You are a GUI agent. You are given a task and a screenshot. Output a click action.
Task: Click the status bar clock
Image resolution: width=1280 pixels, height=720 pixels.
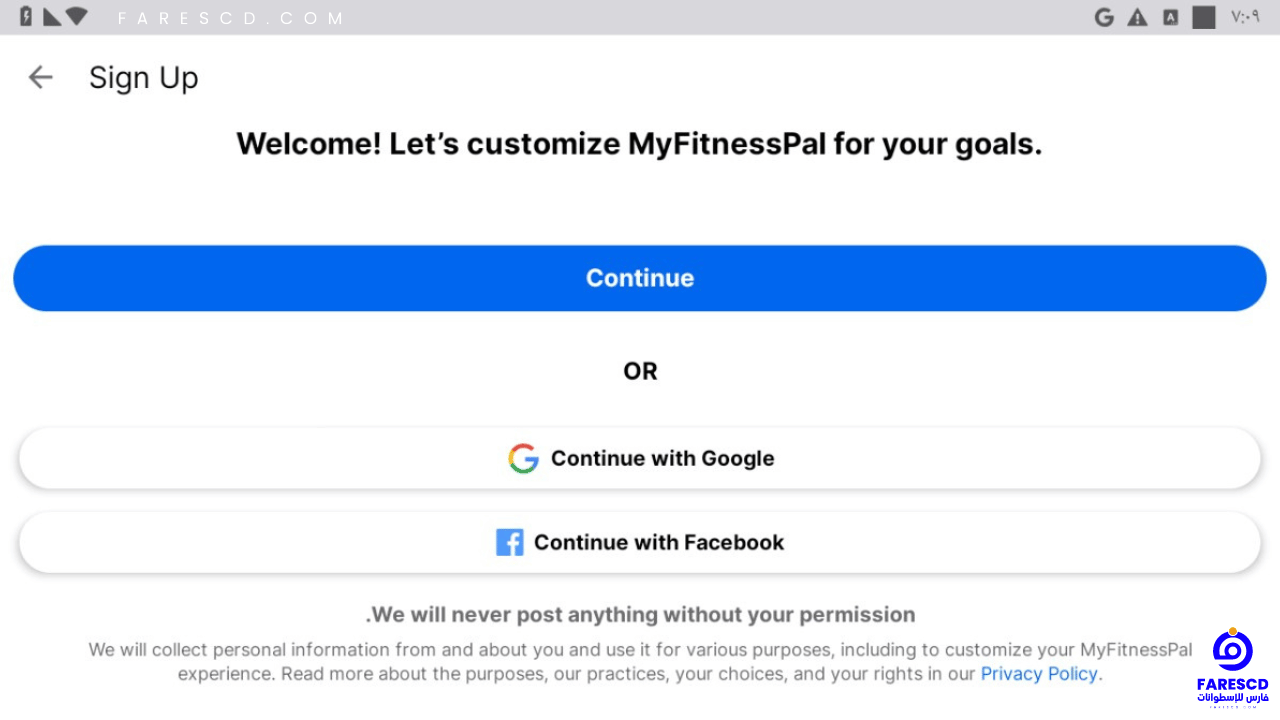click(x=1245, y=17)
